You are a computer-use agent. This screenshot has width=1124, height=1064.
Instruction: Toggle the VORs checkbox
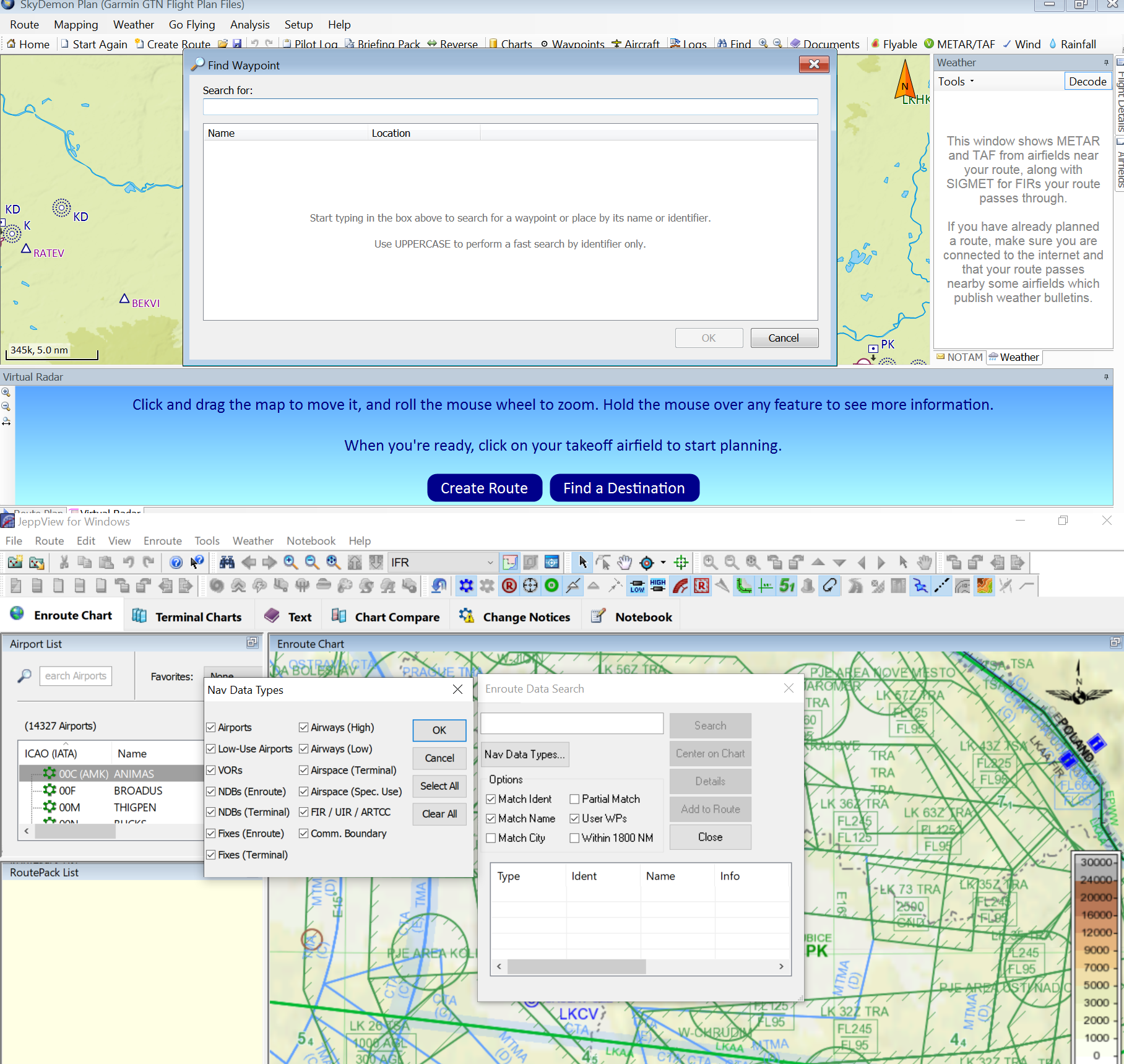211,770
